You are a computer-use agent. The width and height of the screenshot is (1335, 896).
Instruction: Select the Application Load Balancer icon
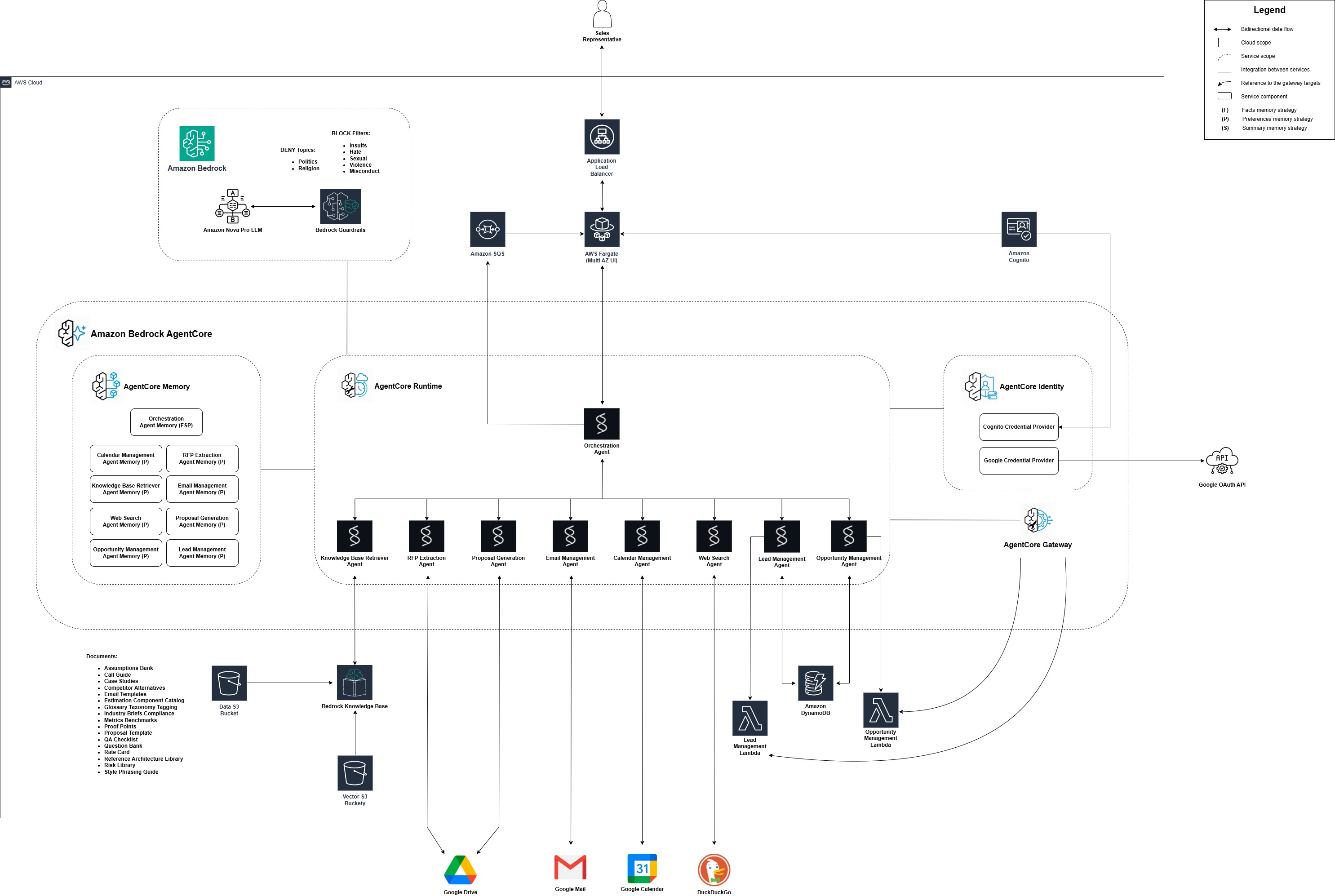pos(602,137)
